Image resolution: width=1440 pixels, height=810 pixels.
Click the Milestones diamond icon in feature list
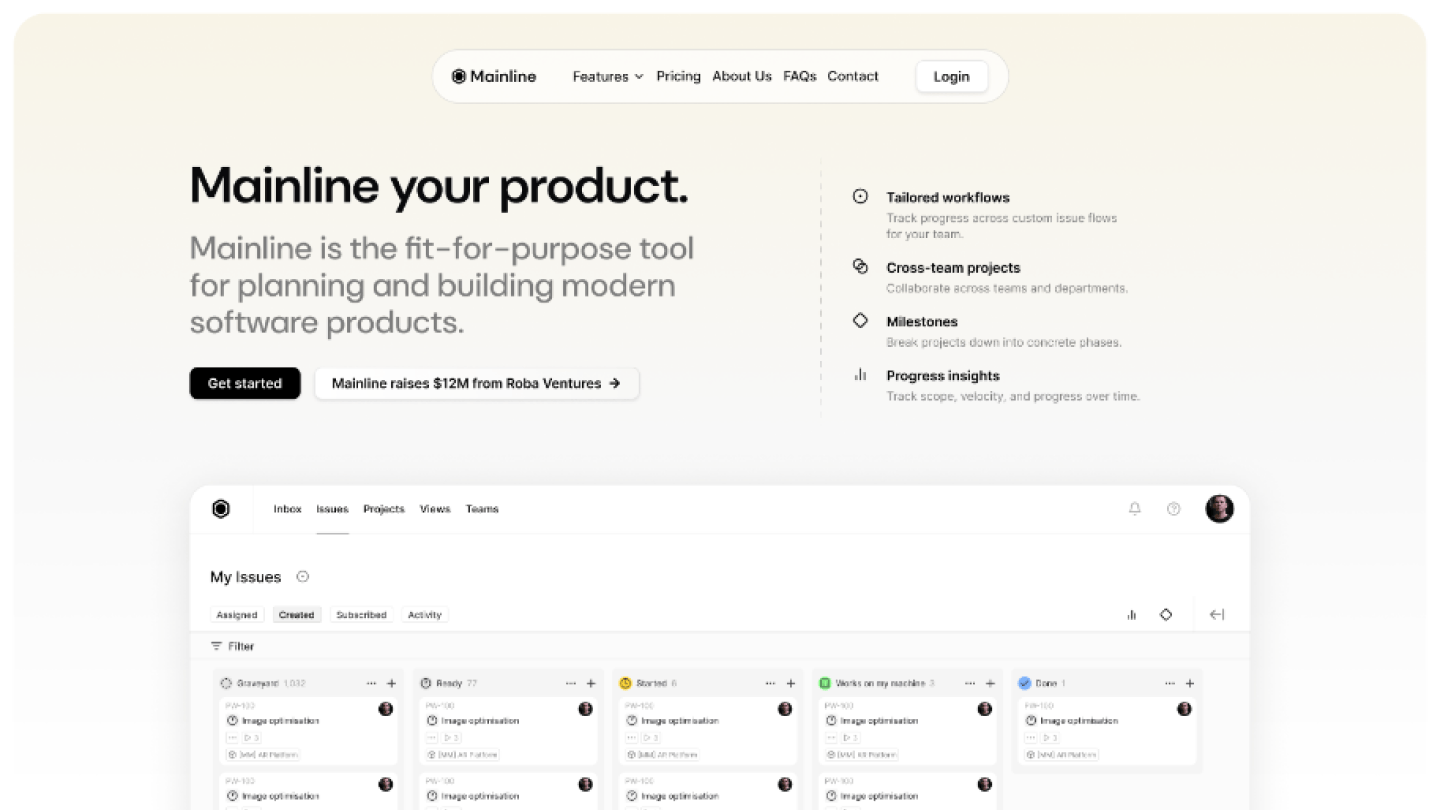pos(860,320)
